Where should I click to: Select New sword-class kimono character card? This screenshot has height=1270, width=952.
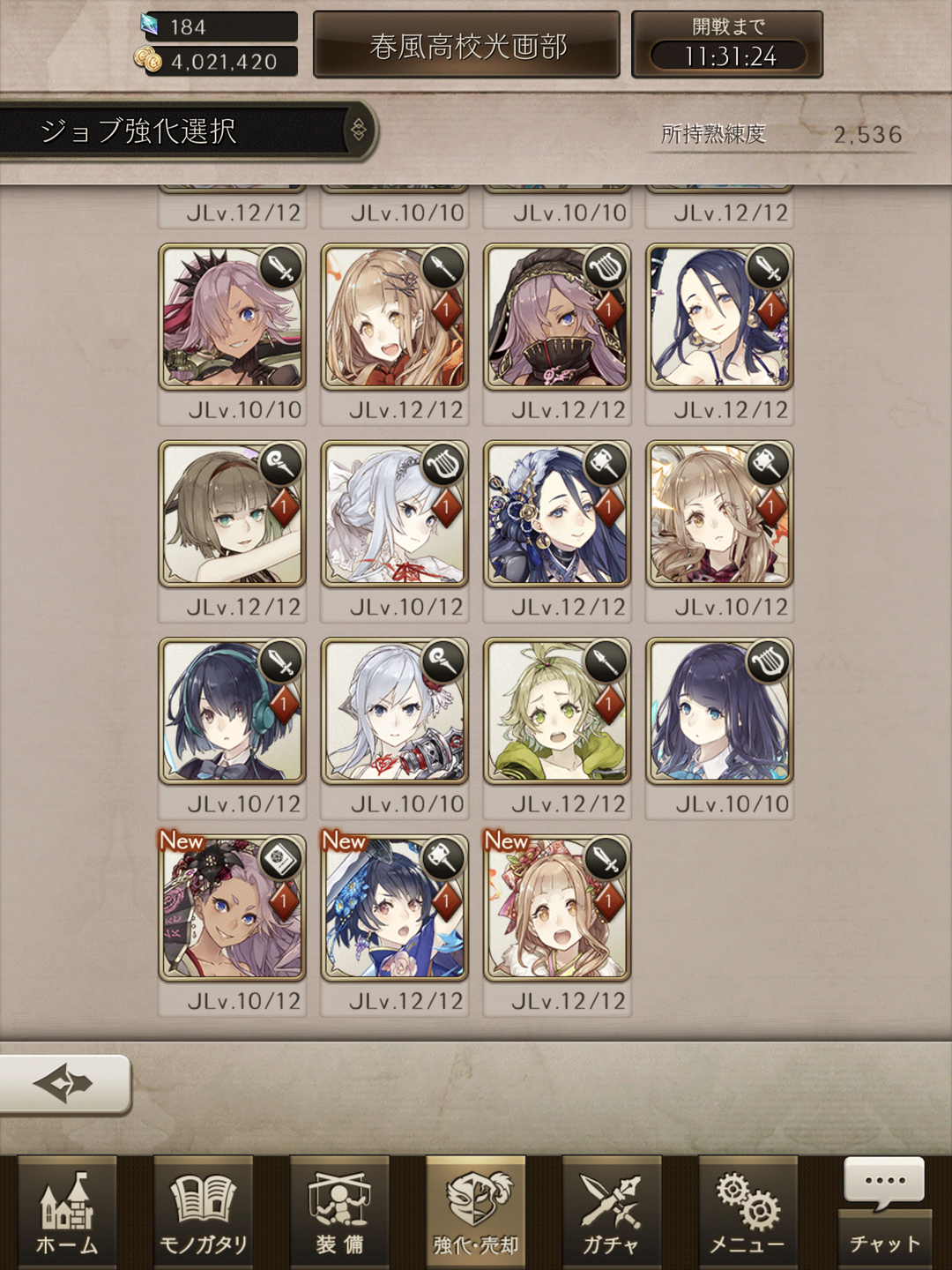coord(557,908)
